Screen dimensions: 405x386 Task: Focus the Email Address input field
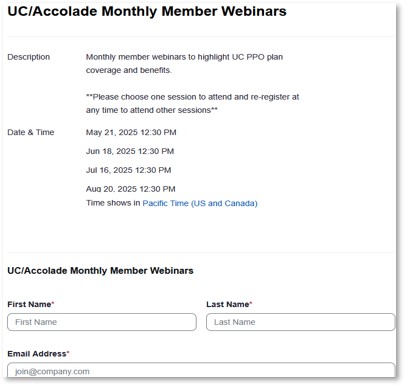tap(201, 370)
